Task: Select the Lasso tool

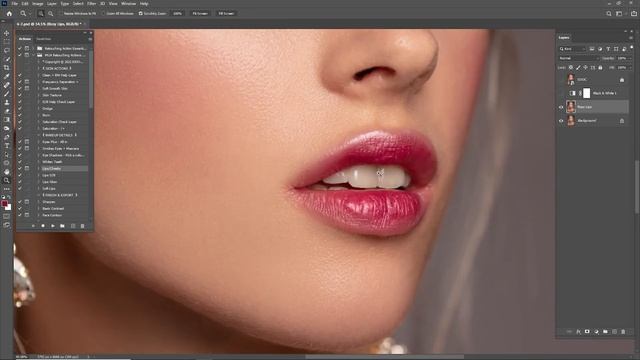Action: pyautogui.click(x=7, y=51)
